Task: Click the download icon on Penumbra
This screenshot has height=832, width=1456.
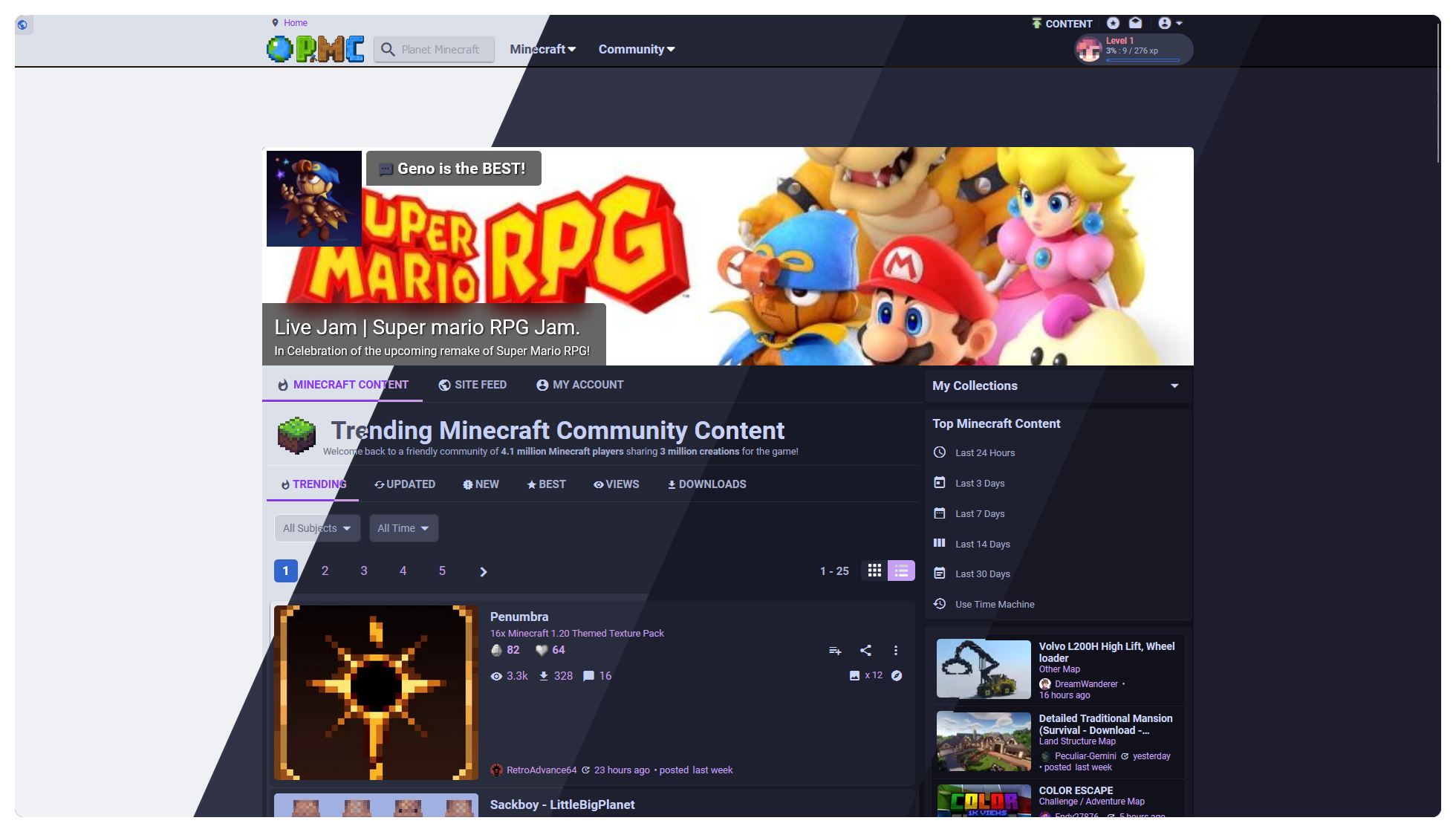Action: click(x=544, y=676)
